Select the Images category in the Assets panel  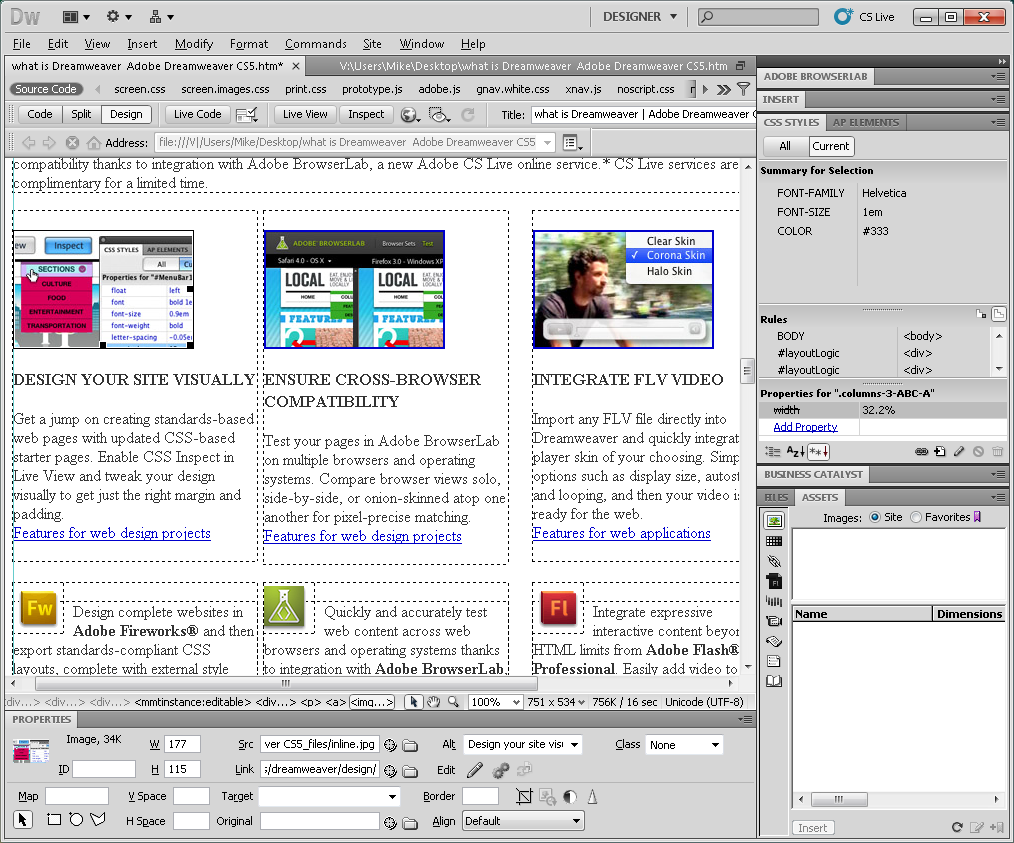(775, 519)
